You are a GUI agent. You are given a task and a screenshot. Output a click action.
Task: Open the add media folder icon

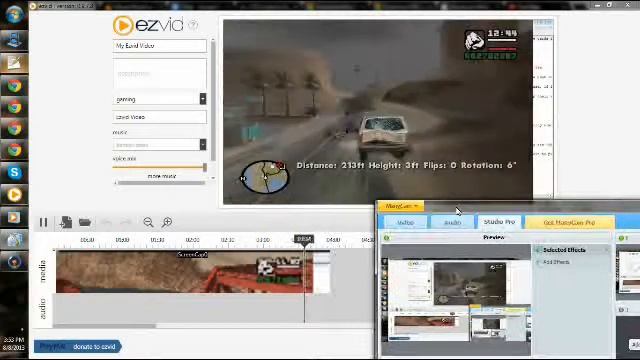point(84,222)
